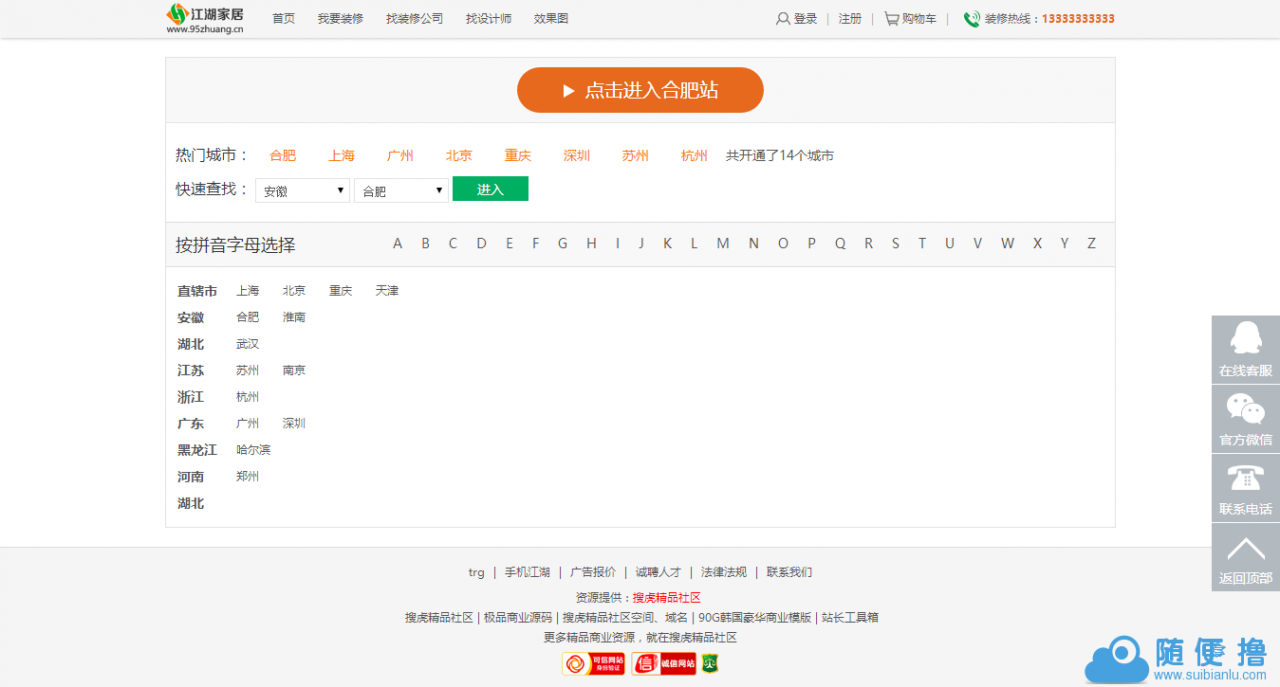
Task: Click footer link trg
Action: pos(476,573)
